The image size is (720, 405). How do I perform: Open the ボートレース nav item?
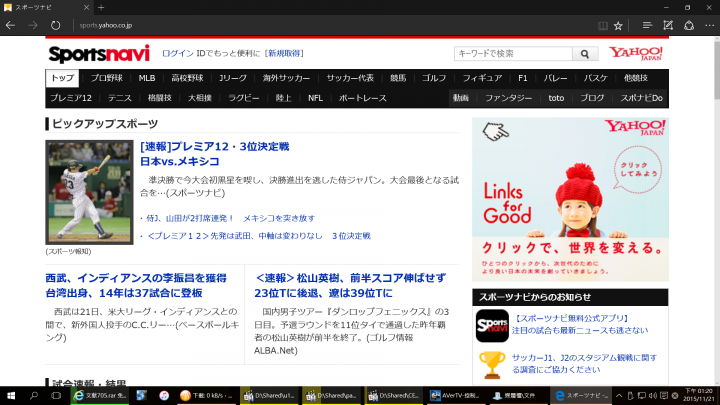coord(362,98)
